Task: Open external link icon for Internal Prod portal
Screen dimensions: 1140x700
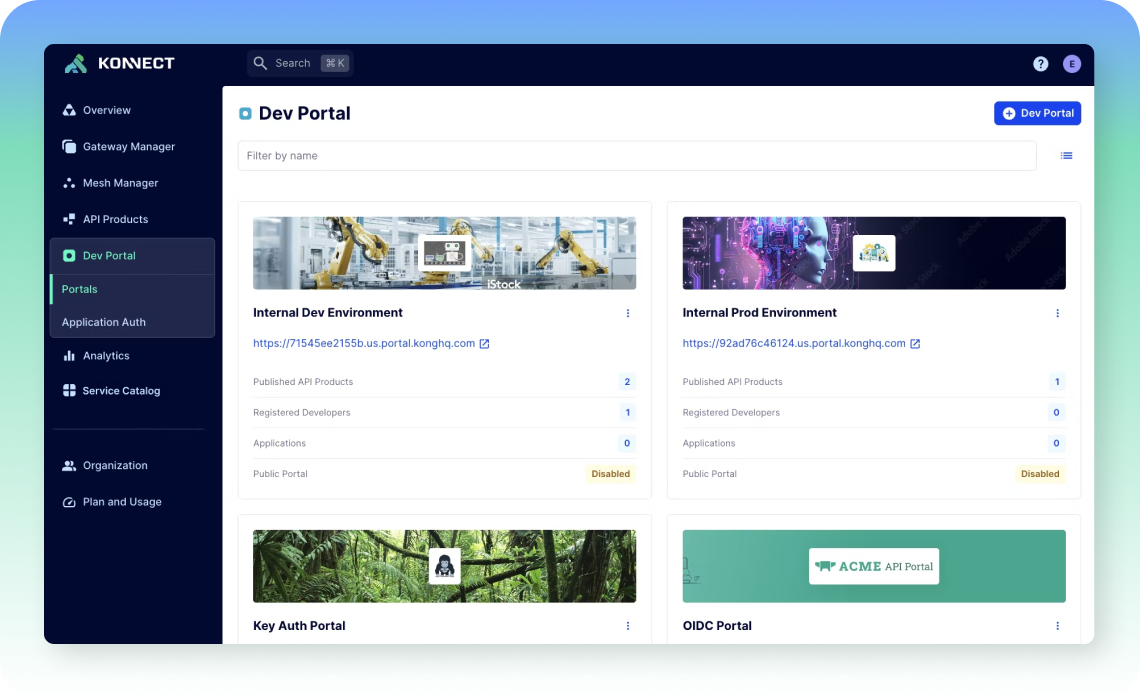Action: pos(914,343)
